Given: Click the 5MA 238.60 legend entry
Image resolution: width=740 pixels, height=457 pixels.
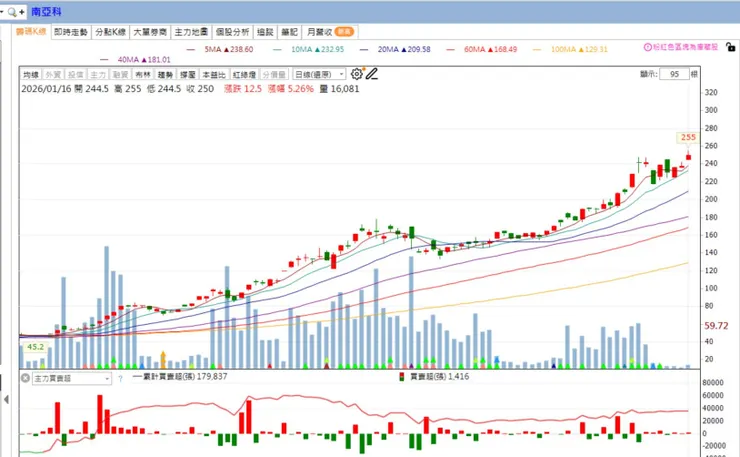Looking at the screenshot, I should [220, 49].
